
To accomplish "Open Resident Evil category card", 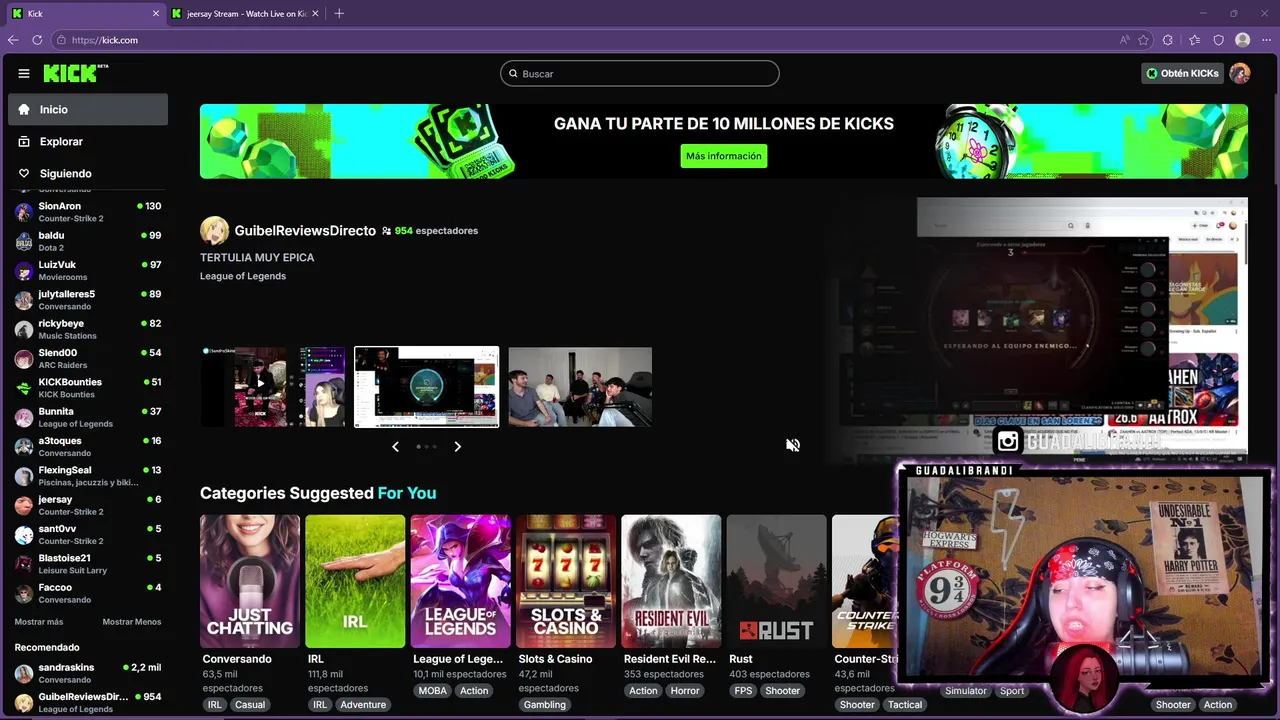I will click(671, 581).
